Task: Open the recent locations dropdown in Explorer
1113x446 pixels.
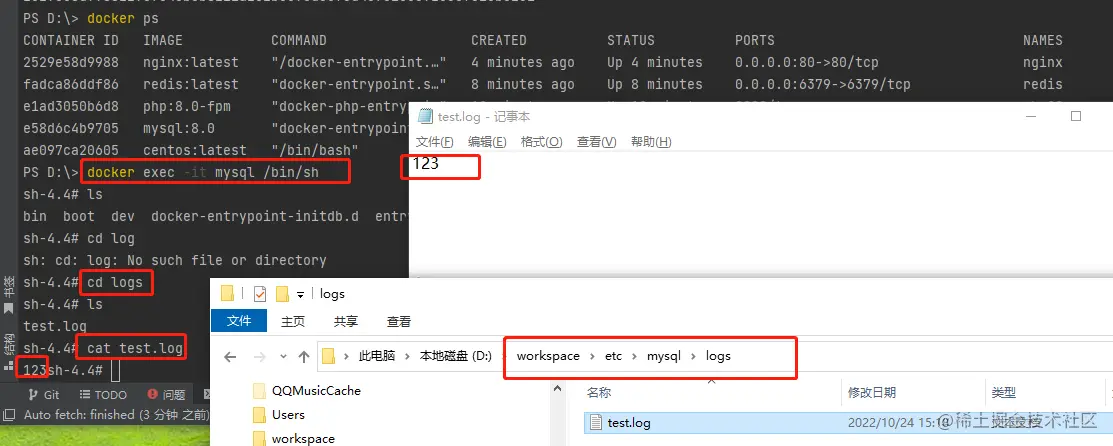Action: (x=283, y=357)
